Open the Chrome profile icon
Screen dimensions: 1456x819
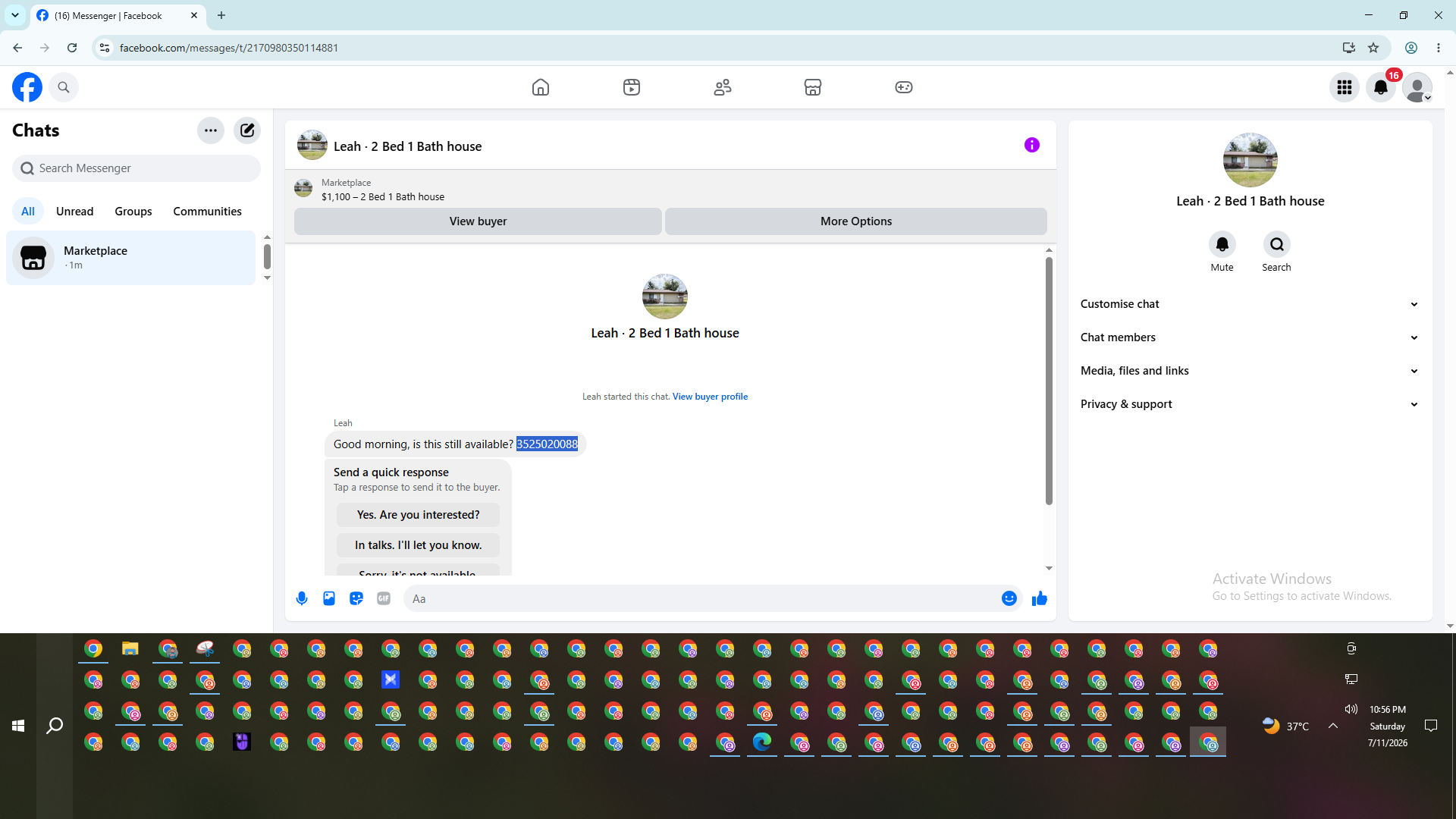(1411, 48)
